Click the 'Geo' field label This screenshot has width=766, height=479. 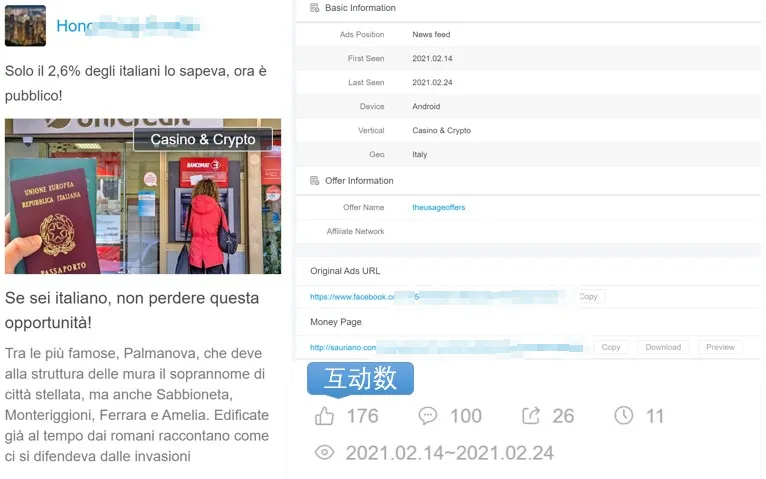[x=377, y=154]
